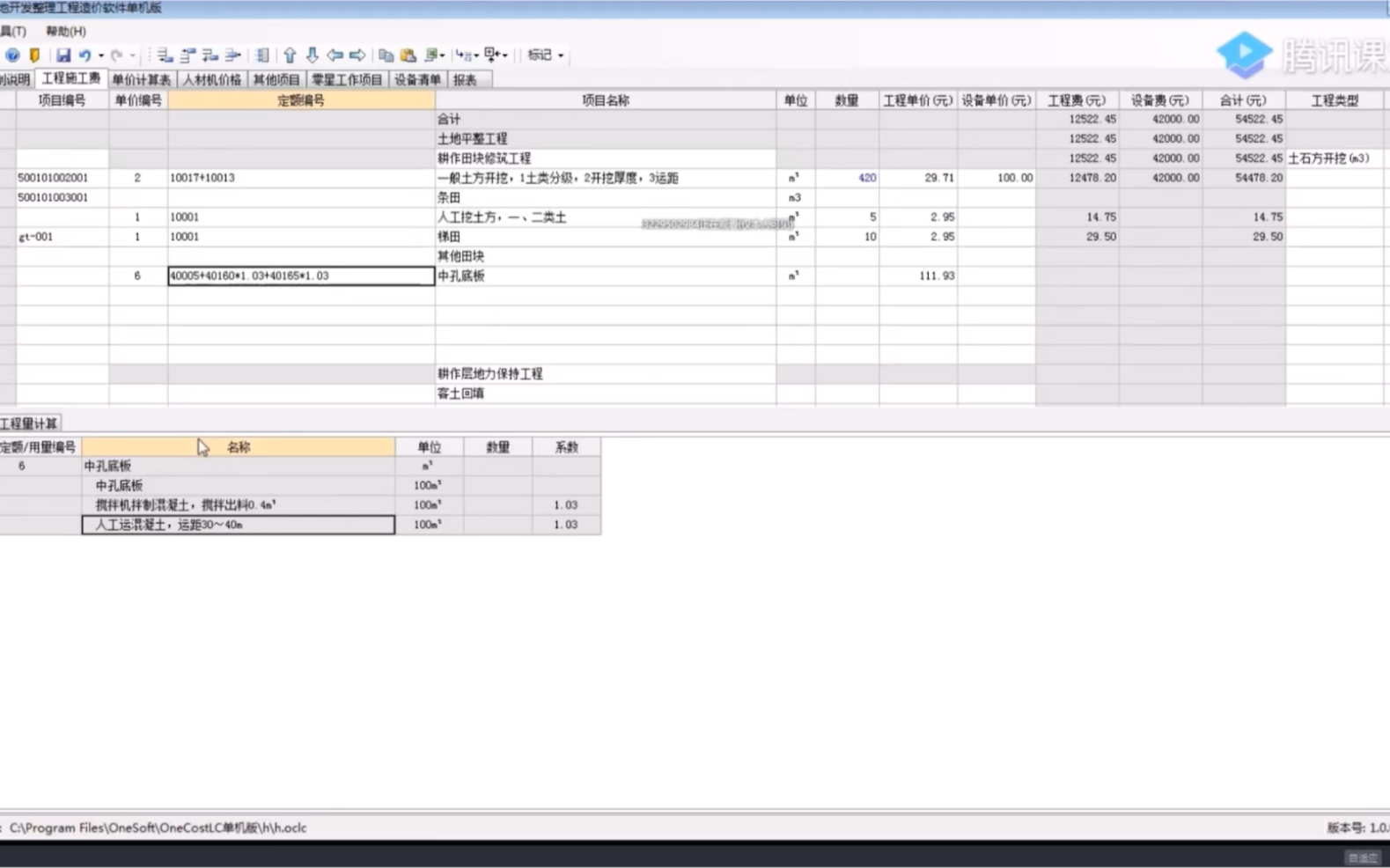Click the move down arrow icon
This screenshot has width=1390, height=868.
click(x=312, y=55)
